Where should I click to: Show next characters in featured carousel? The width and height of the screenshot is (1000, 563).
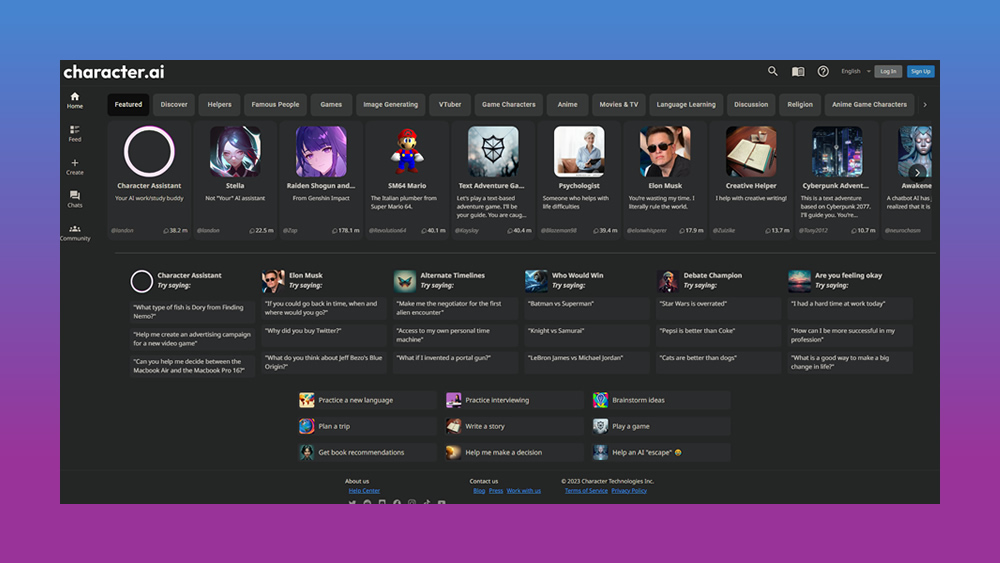click(x=917, y=173)
